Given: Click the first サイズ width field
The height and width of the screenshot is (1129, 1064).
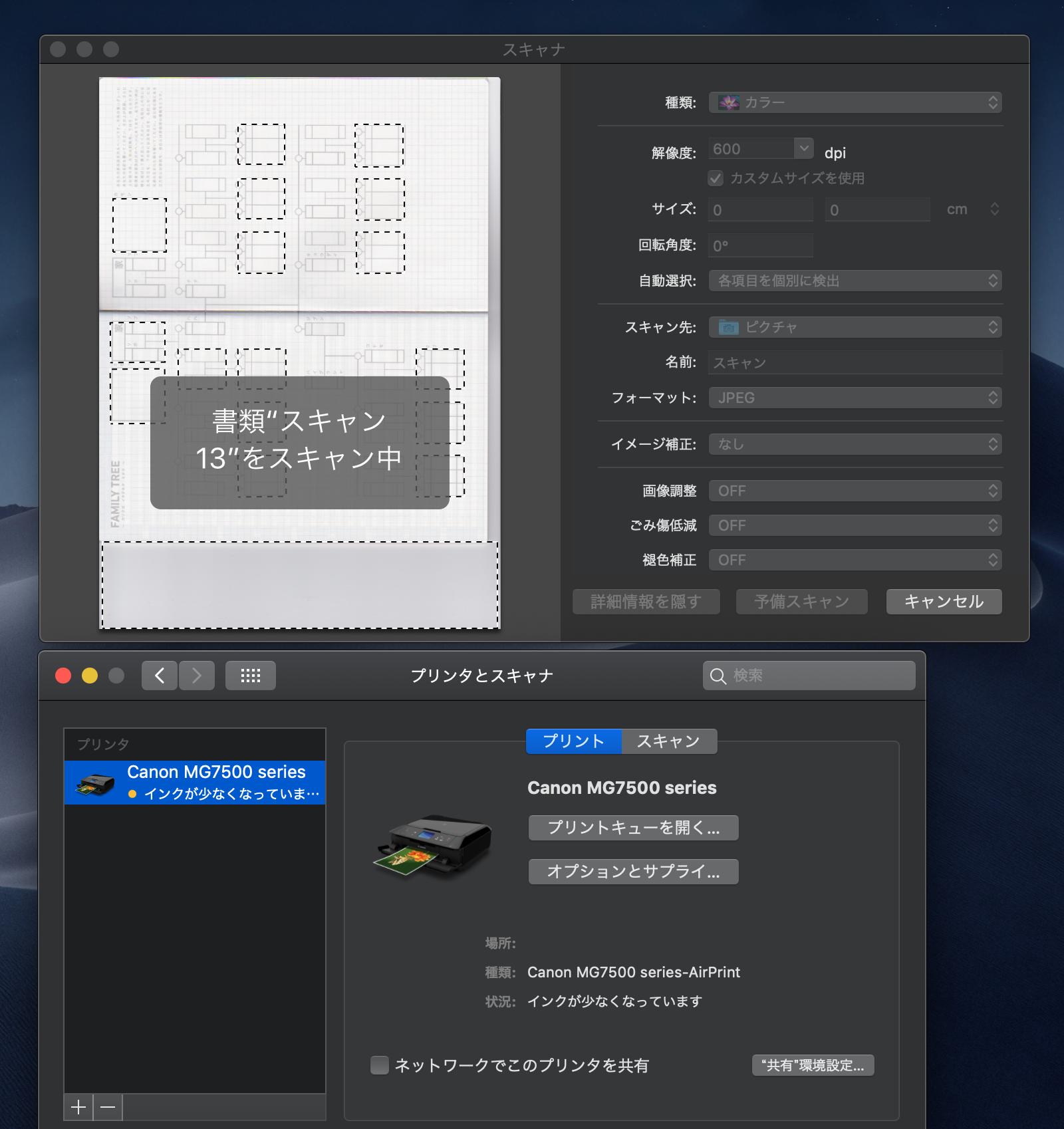Looking at the screenshot, I should tap(760, 209).
